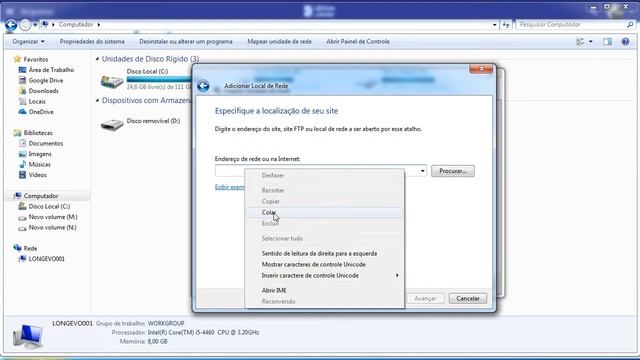Choose Selecionar tudo in the context menu
The width and height of the screenshot is (640, 360).
tap(324, 238)
